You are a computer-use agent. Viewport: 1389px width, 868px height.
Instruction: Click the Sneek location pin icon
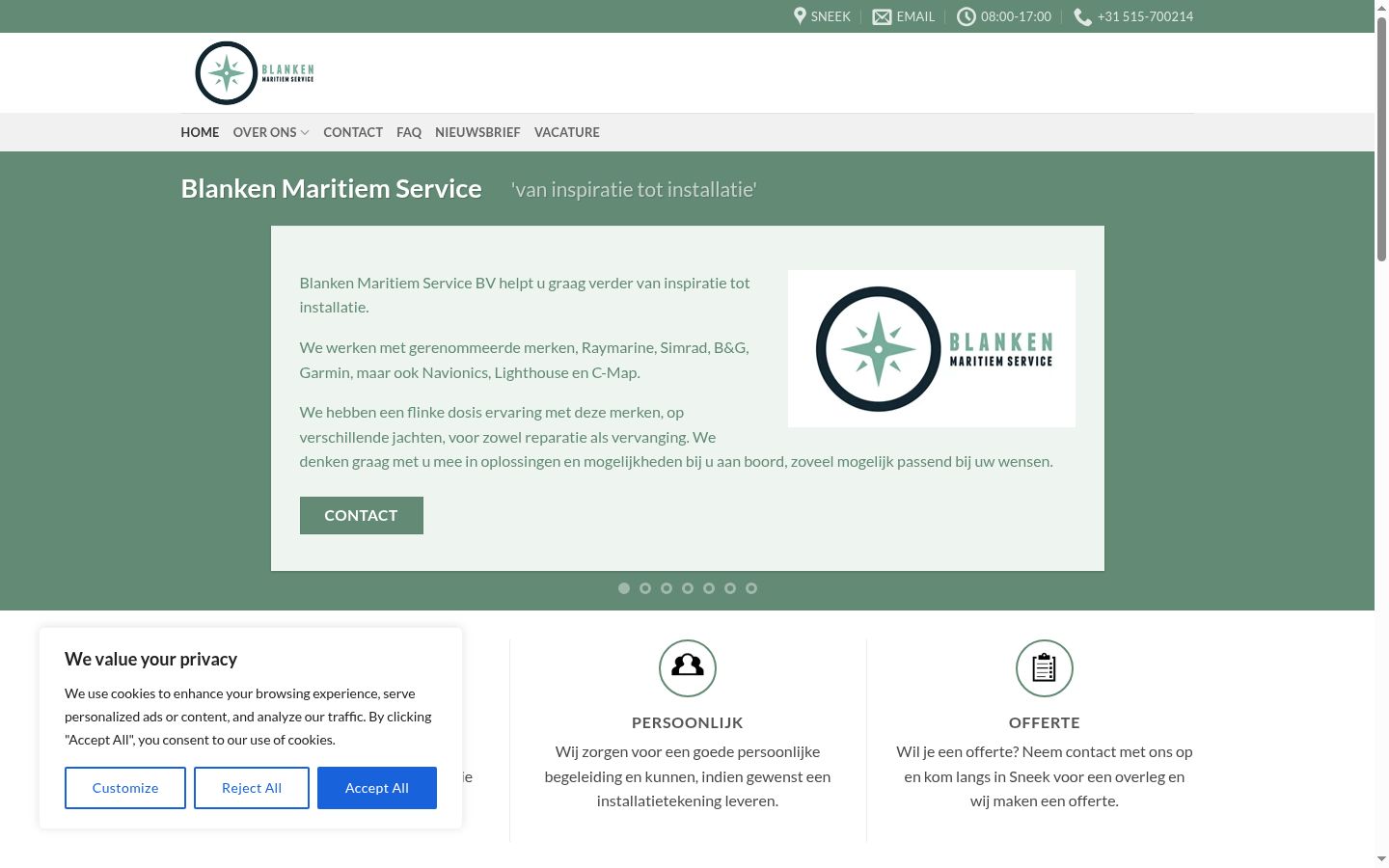tap(800, 16)
